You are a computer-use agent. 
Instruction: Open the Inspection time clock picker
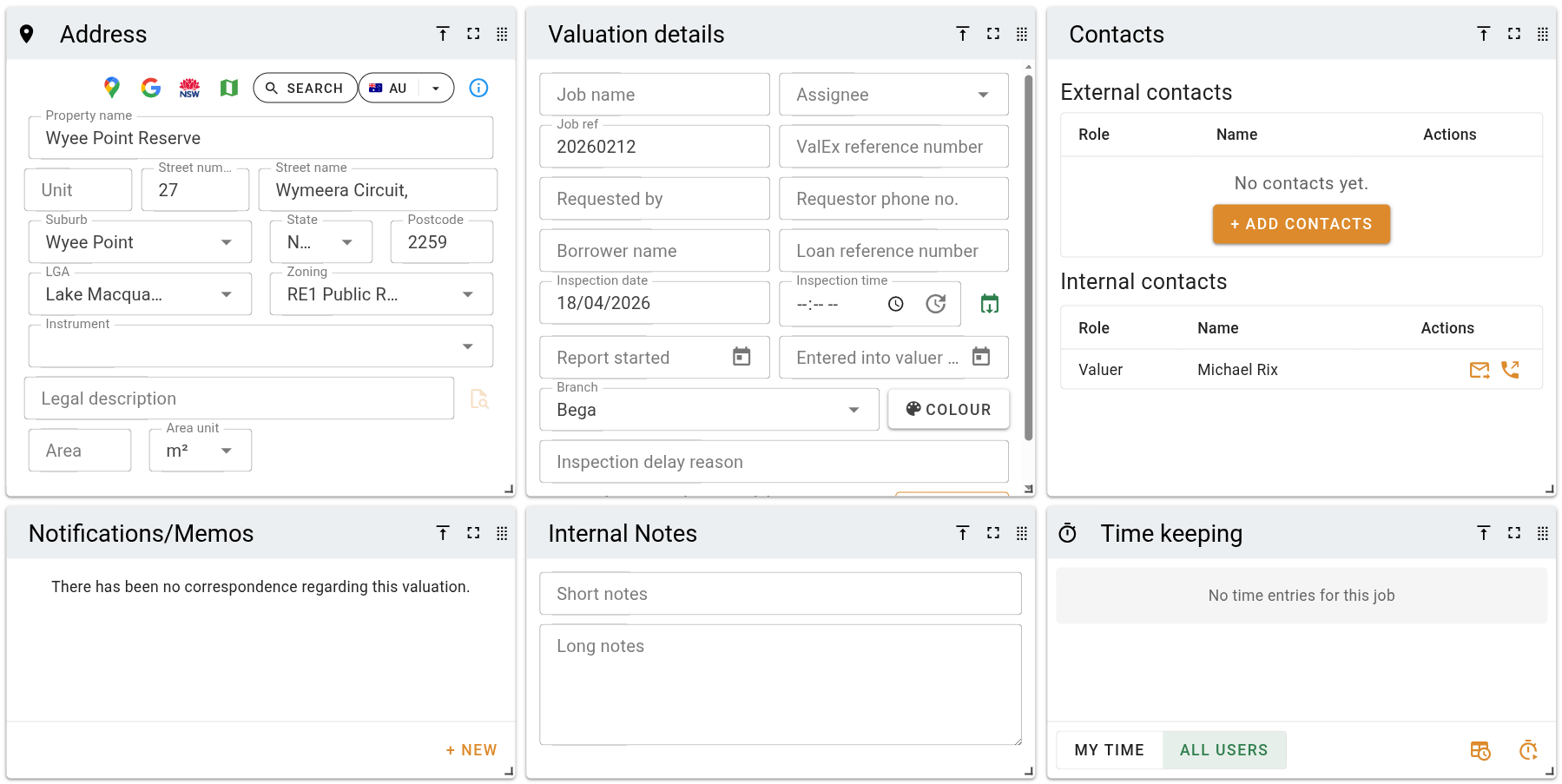point(896,304)
